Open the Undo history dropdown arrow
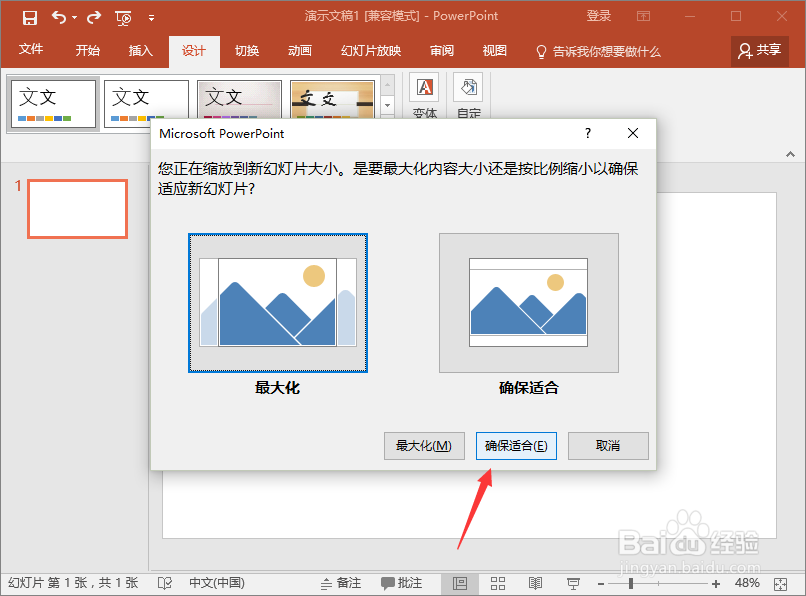Screen dimensions: 806x596 pyautogui.click(x=75, y=18)
